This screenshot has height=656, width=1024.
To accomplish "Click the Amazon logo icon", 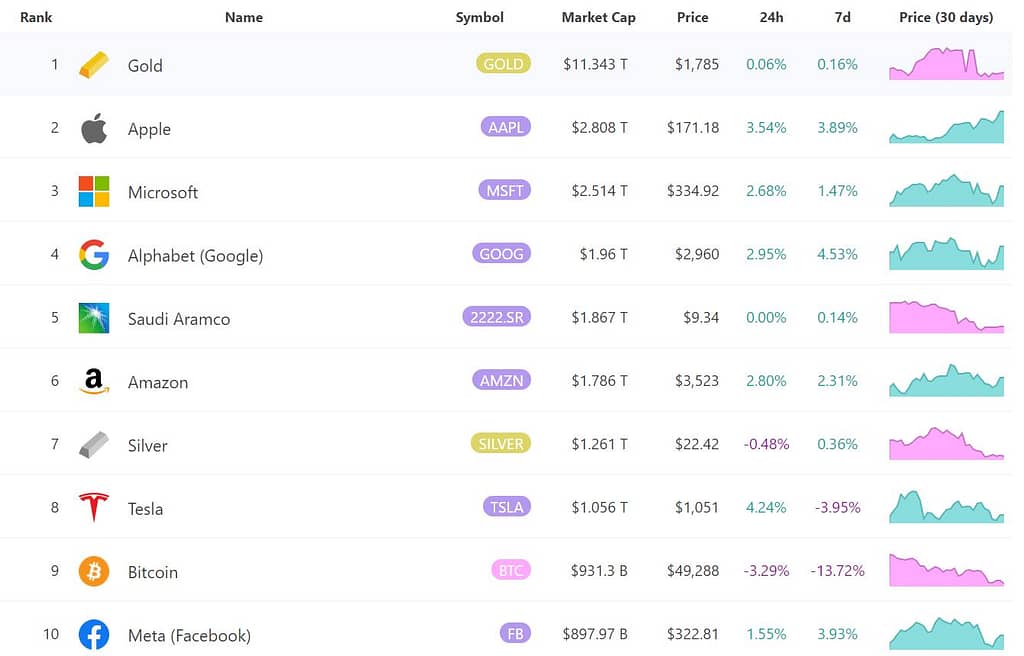I will 94,381.
